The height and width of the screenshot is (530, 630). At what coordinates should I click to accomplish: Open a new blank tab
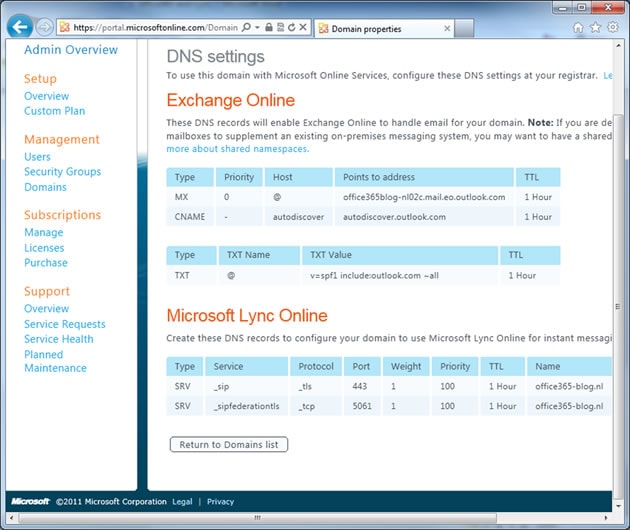point(464,29)
